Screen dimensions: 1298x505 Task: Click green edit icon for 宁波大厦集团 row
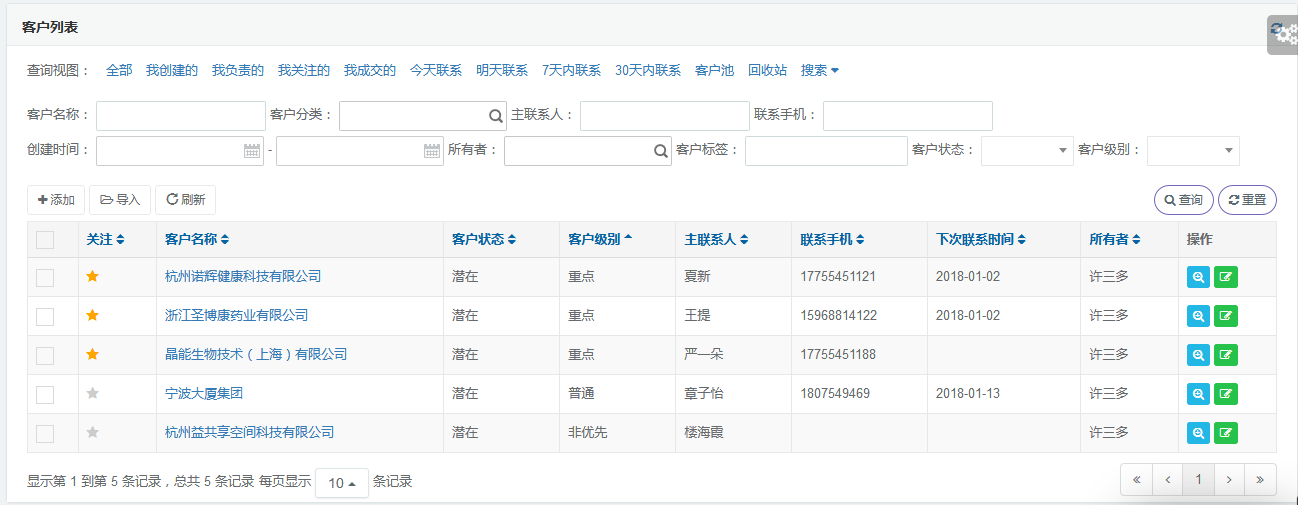pos(1225,394)
